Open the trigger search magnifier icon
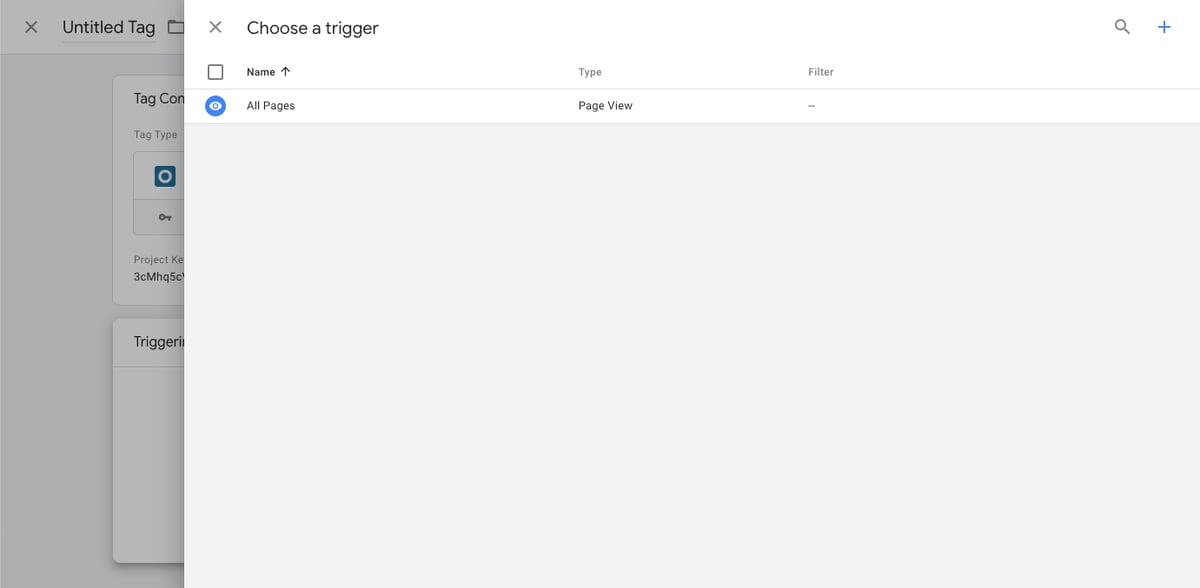 [1122, 27]
